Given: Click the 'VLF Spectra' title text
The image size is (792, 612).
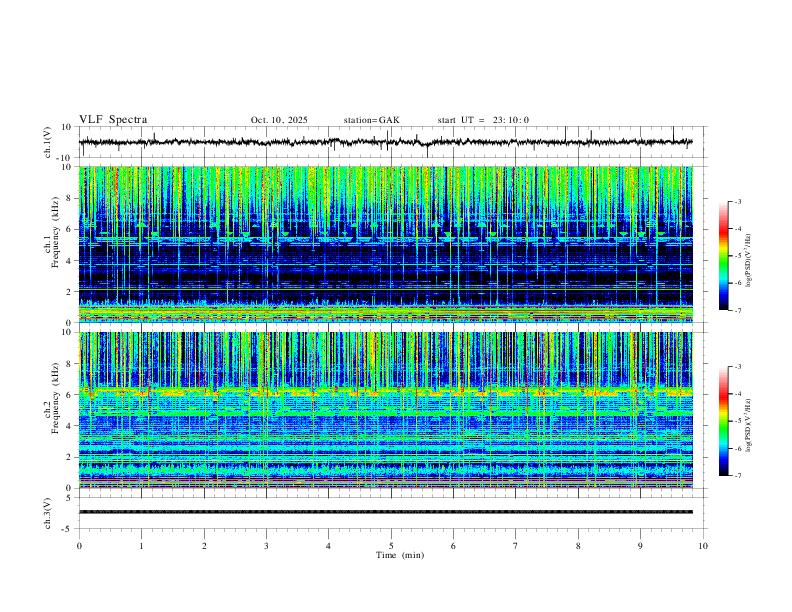Looking at the screenshot, I should pos(113,120).
